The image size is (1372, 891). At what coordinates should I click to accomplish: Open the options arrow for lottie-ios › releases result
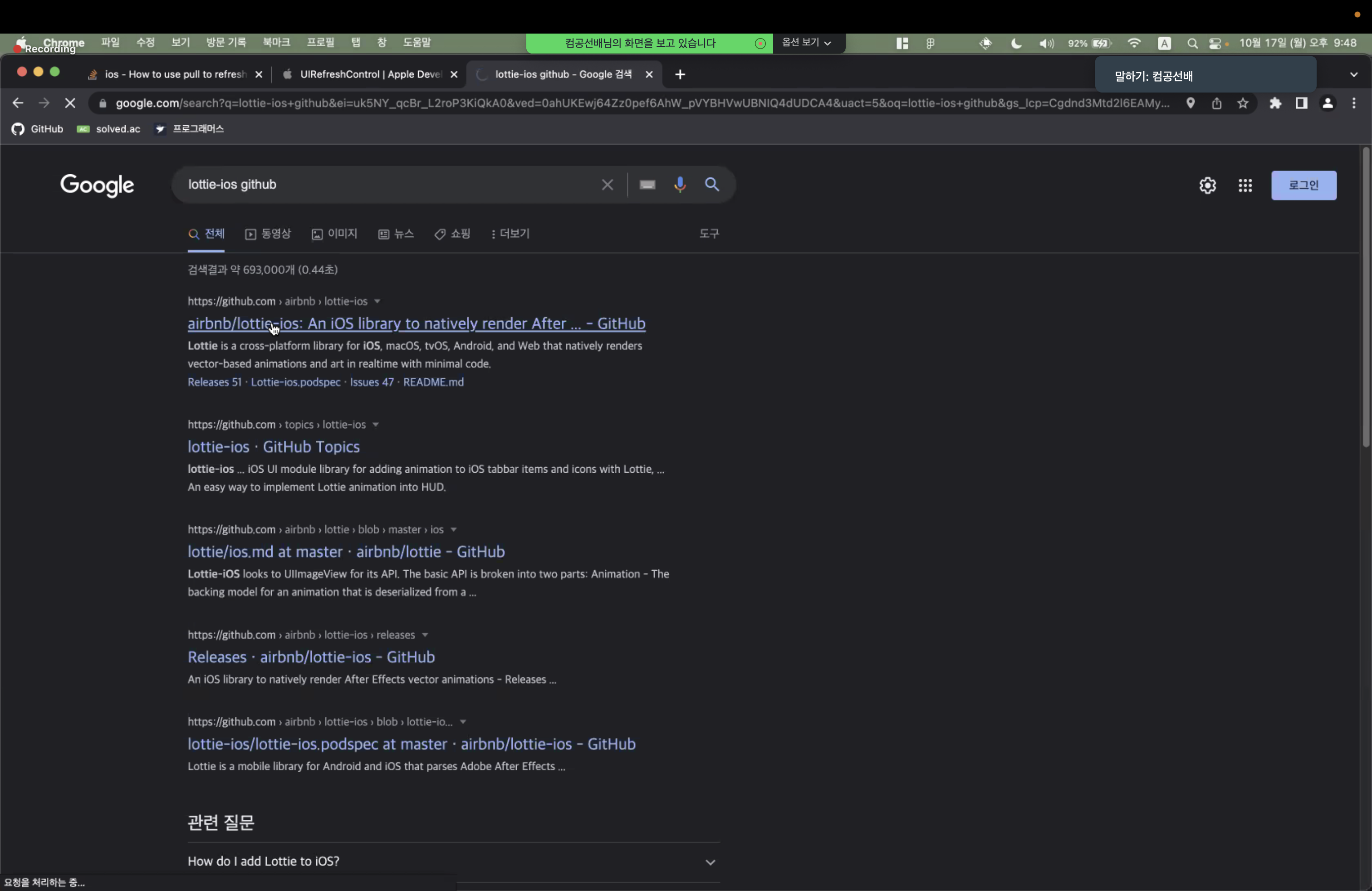[x=424, y=635]
